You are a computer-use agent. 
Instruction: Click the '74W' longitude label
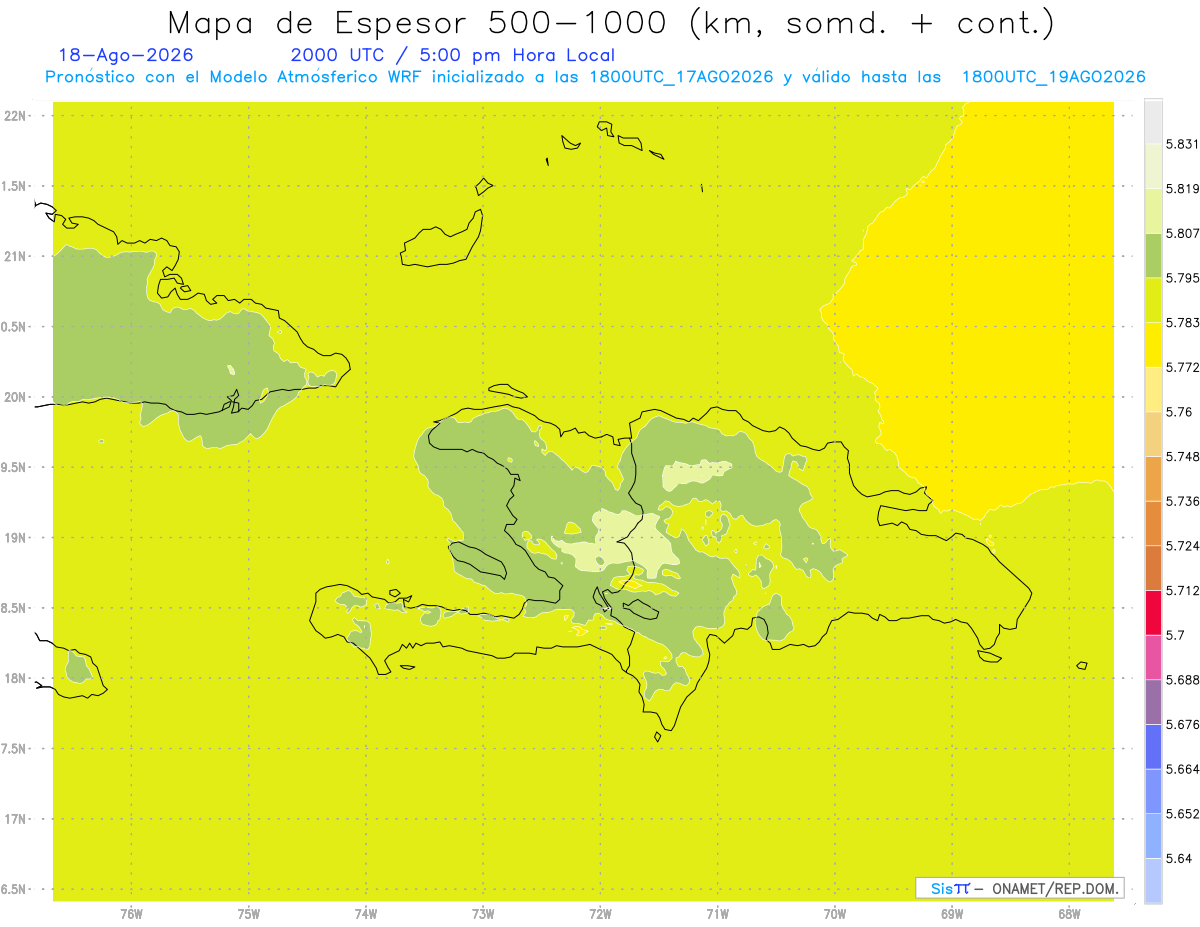click(x=366, y=914)
